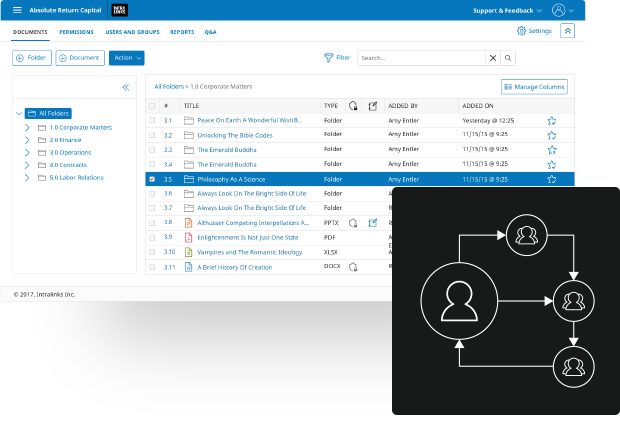
Task: Switch to the Reports tab
Action: [182, 32]
